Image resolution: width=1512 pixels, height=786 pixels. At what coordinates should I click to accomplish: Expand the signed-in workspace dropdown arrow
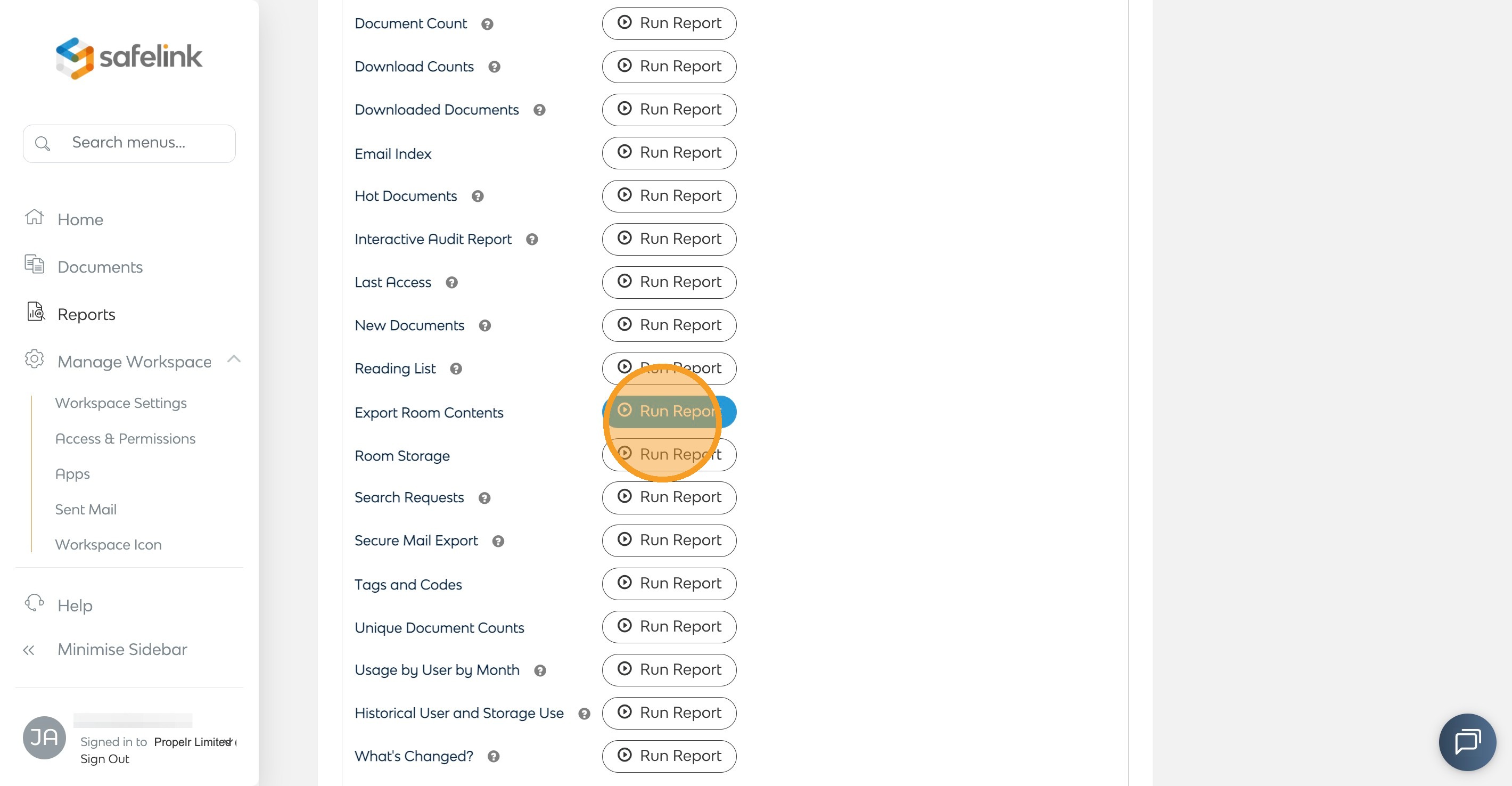tap(228, 742)
